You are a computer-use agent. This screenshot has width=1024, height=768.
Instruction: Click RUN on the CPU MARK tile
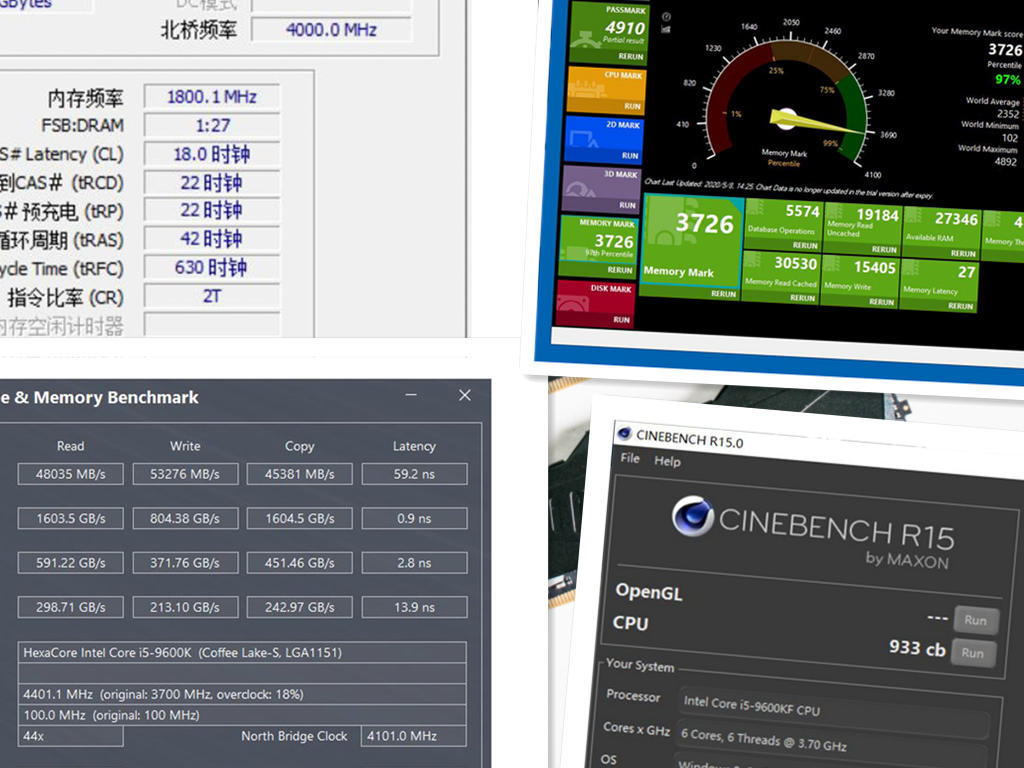point(632,106)
